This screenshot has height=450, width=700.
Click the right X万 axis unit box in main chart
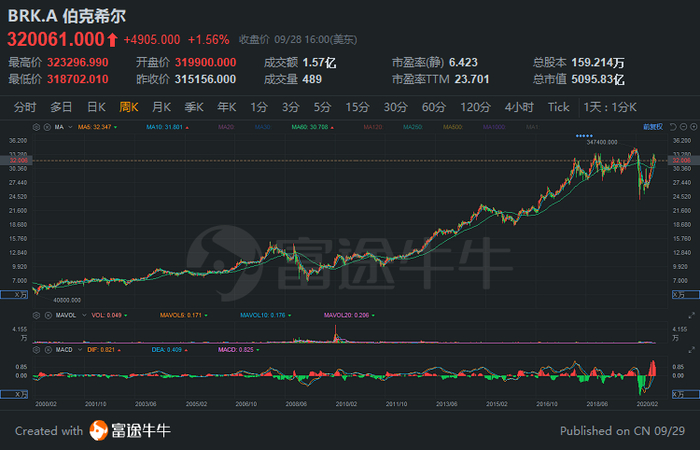(686, 295)
